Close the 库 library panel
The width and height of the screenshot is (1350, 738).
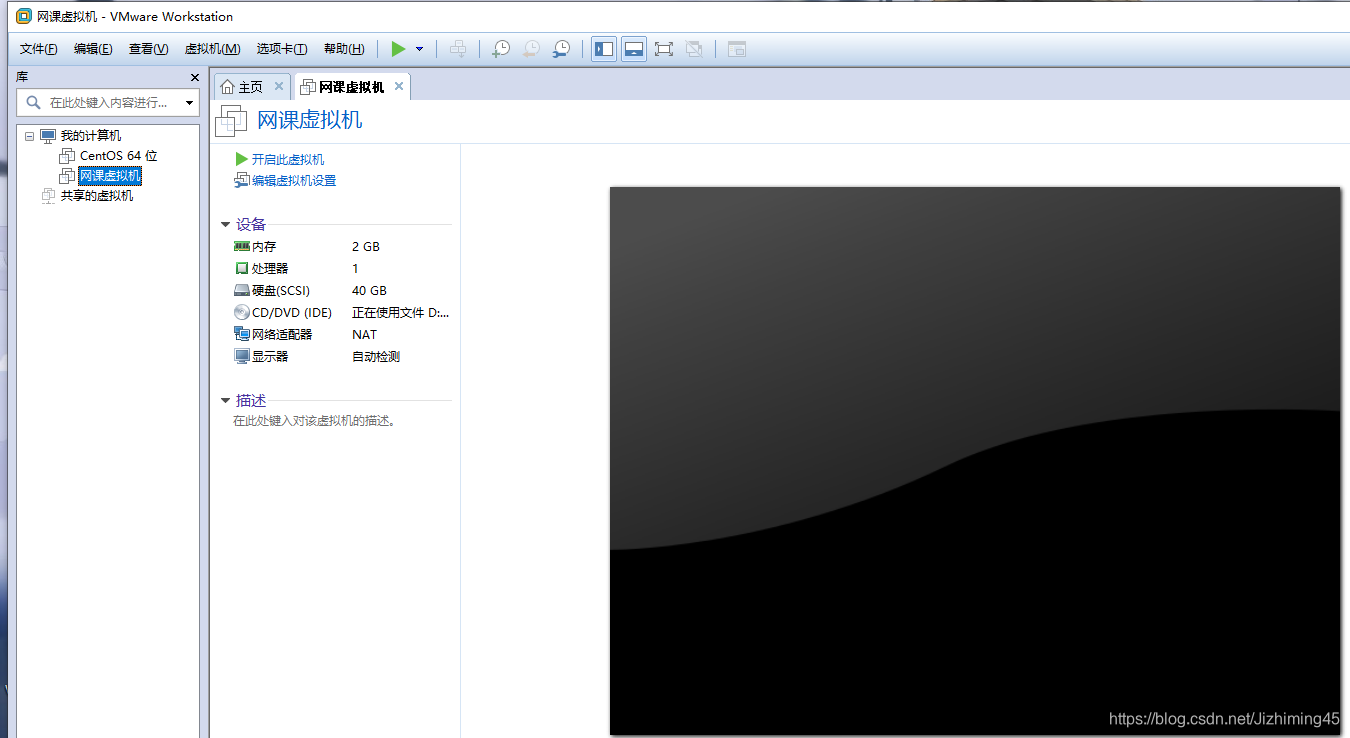pyautogui.click(x=195, y=77)
